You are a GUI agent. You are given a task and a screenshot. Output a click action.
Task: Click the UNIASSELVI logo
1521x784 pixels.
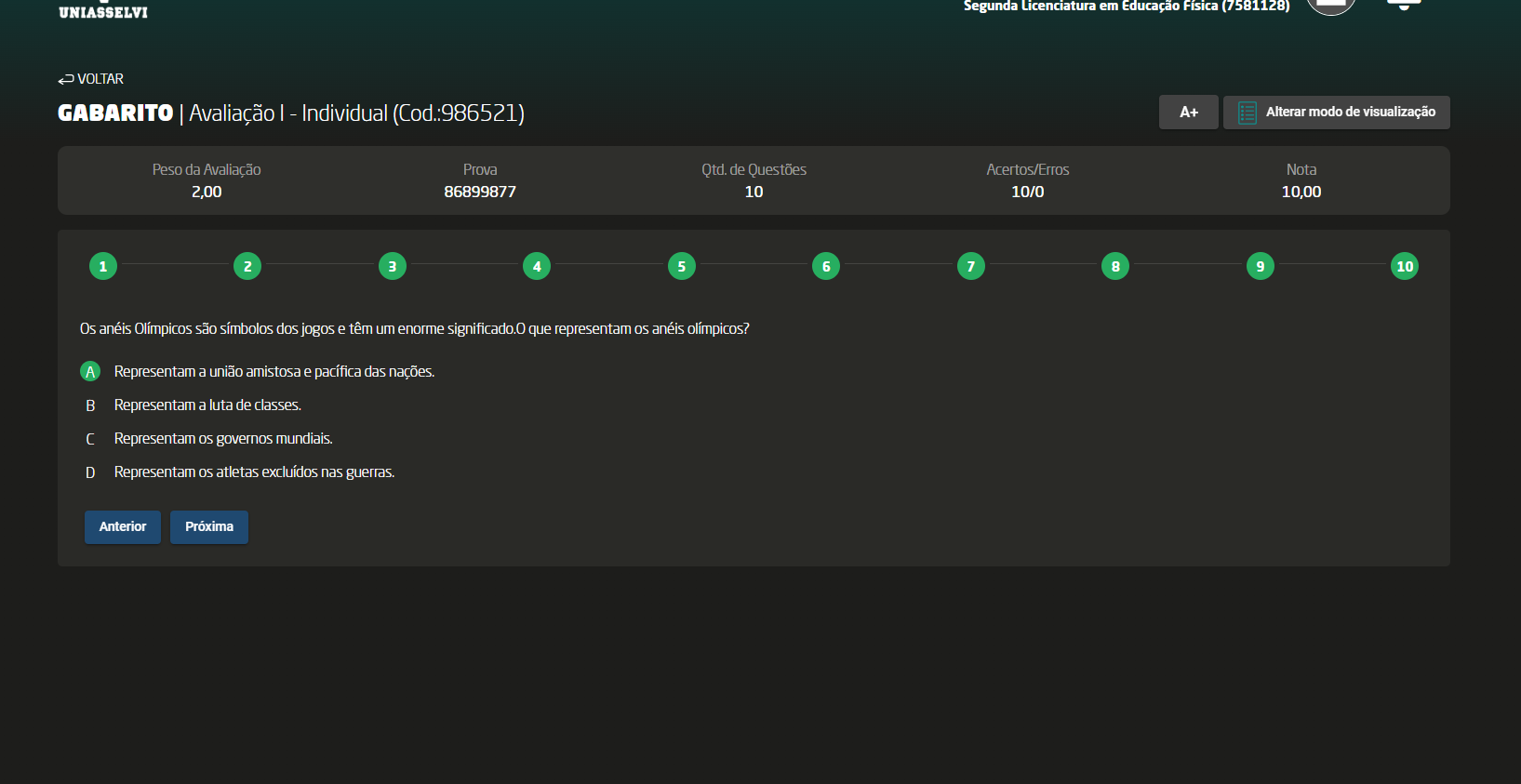pos(103,11)
